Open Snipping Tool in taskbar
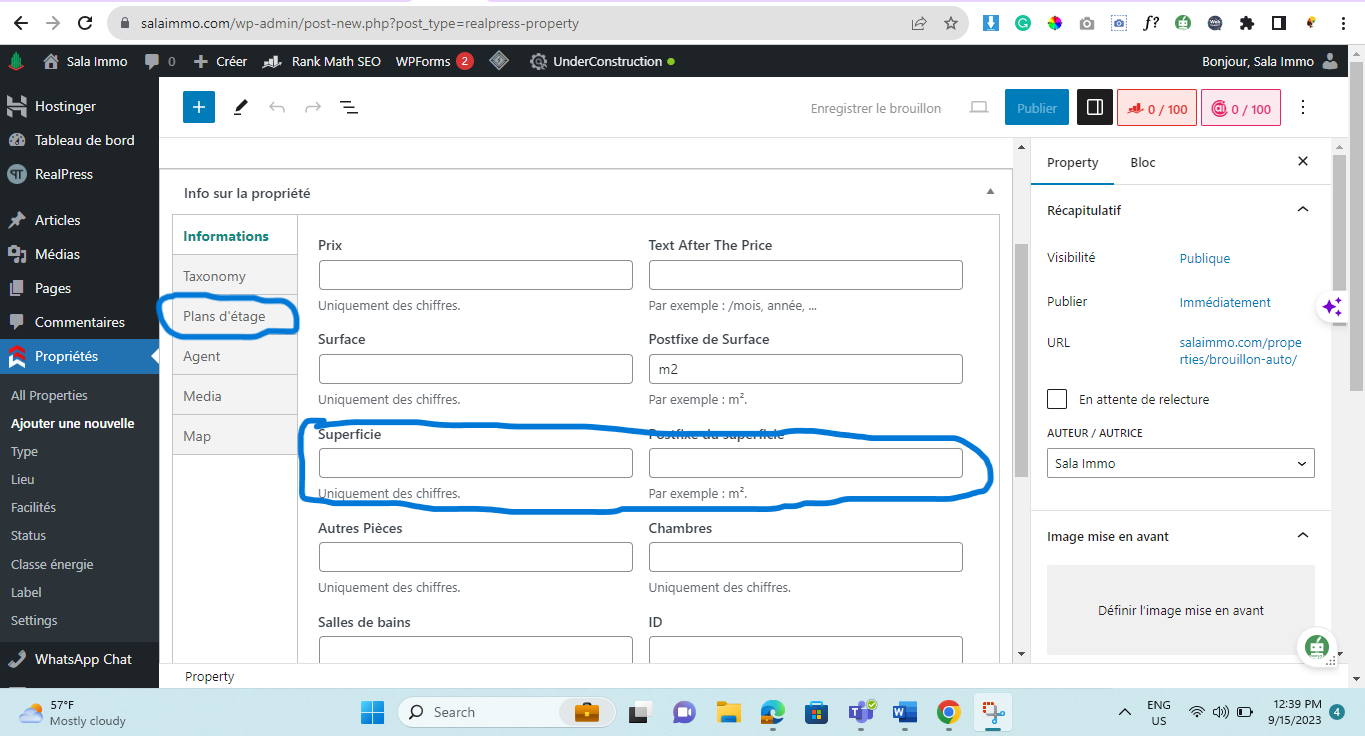 (992, 712)
